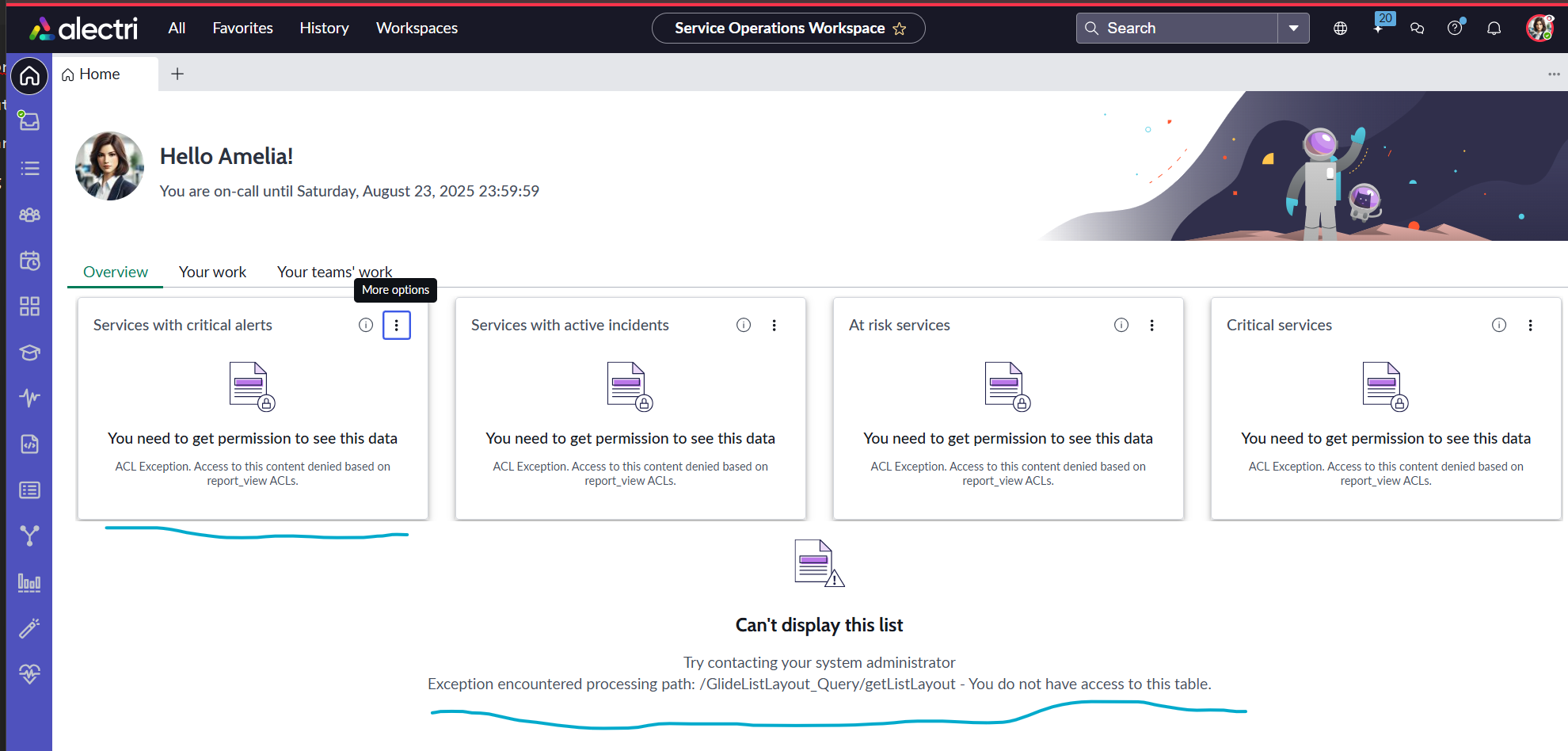This screenshot has height=751, width=1568.
Task: Open notifications via the bell icon
Action: click(1494, 28)
